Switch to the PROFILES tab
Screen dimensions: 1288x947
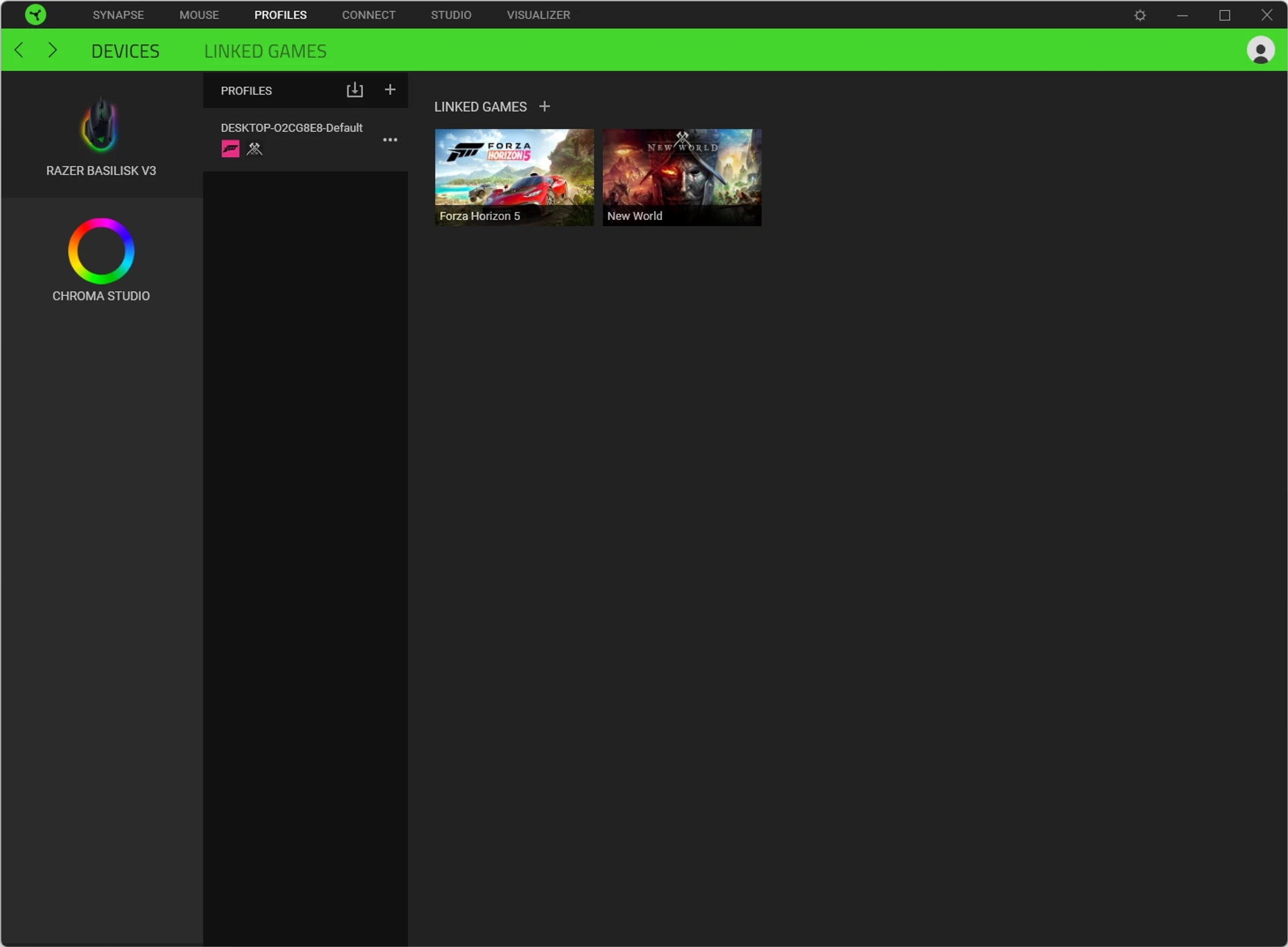click(280, 15)
